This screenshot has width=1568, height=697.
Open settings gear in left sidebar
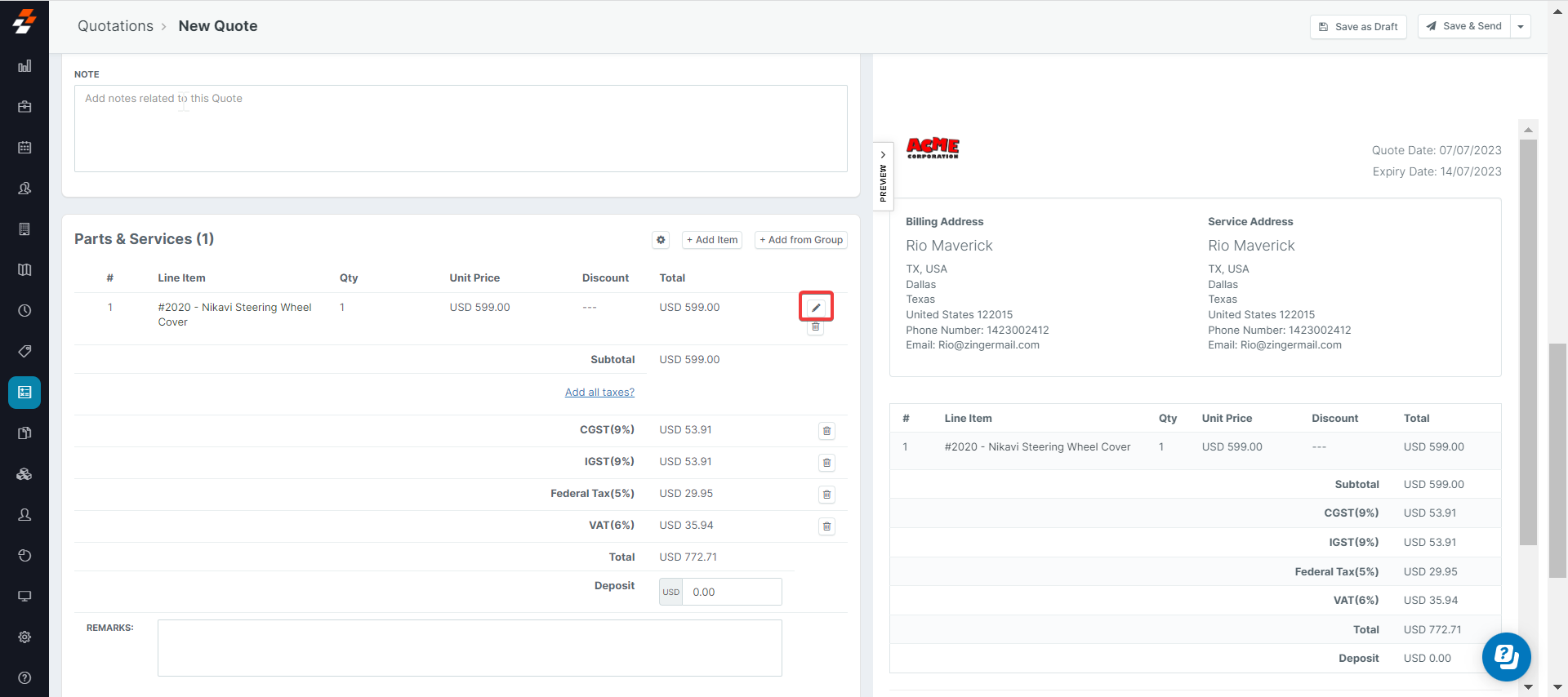(24, 637)
